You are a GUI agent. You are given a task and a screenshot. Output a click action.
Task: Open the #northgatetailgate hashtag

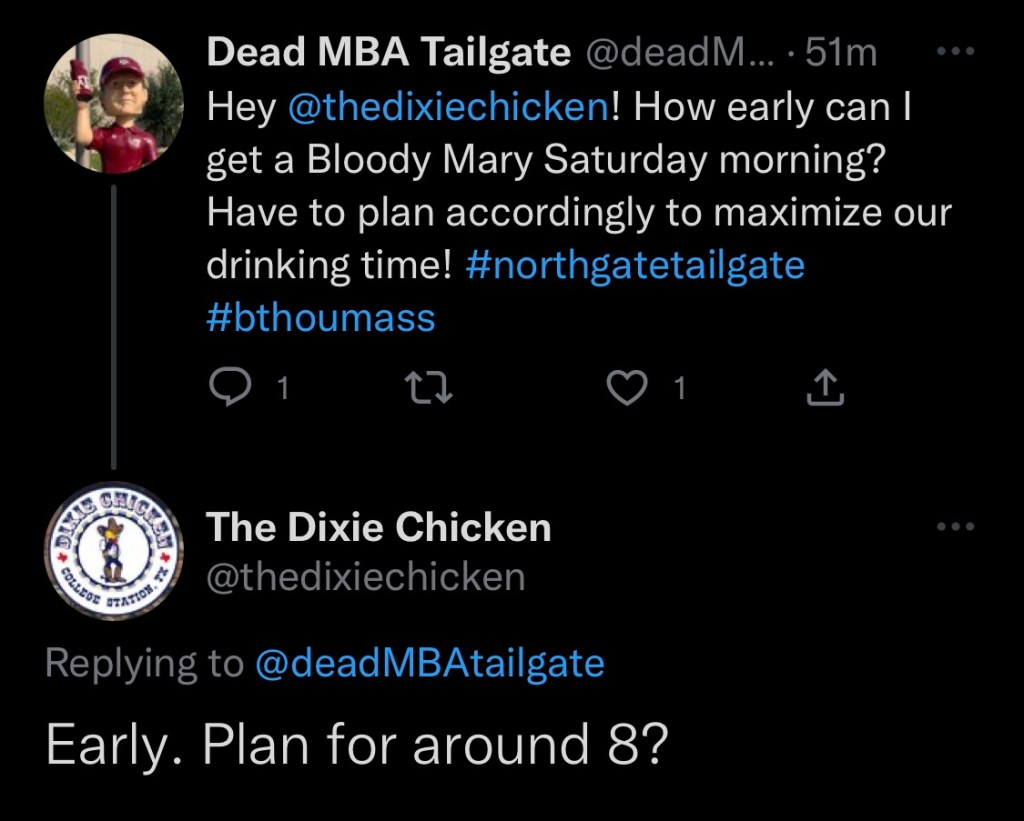[635, 265]
